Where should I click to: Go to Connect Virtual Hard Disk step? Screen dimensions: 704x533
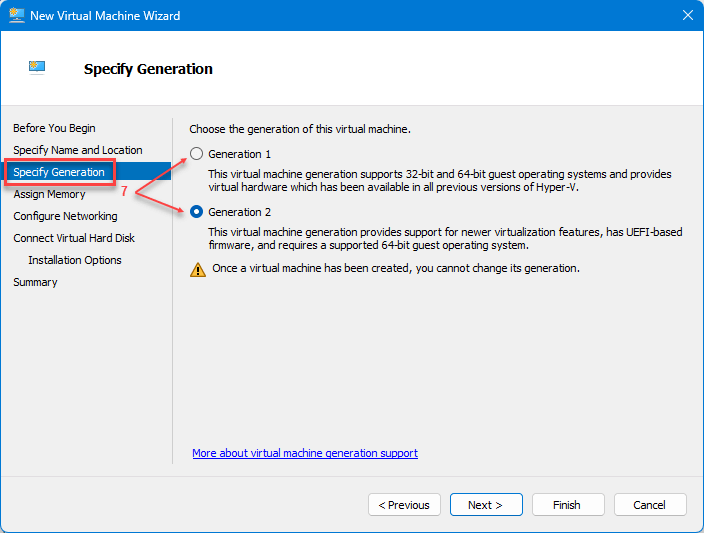pos(74,238)
